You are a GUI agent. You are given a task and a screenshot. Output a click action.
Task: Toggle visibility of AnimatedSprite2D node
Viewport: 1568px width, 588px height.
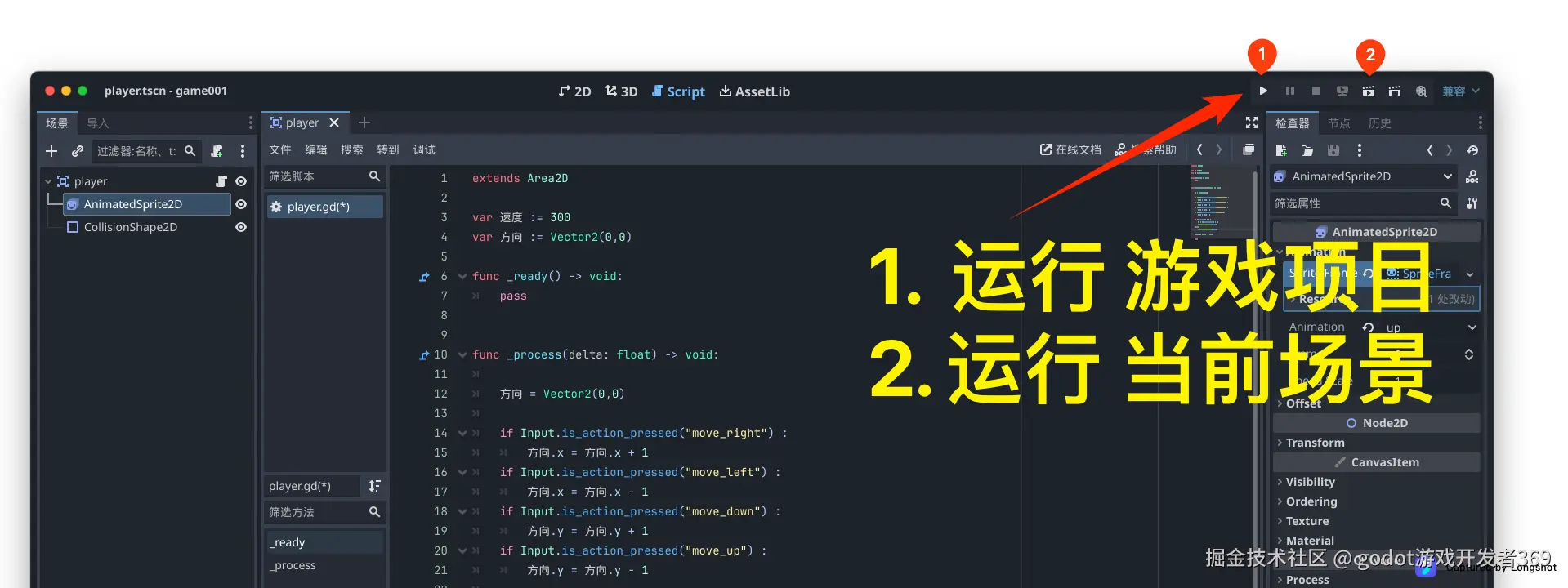click(x=241, y=204)
